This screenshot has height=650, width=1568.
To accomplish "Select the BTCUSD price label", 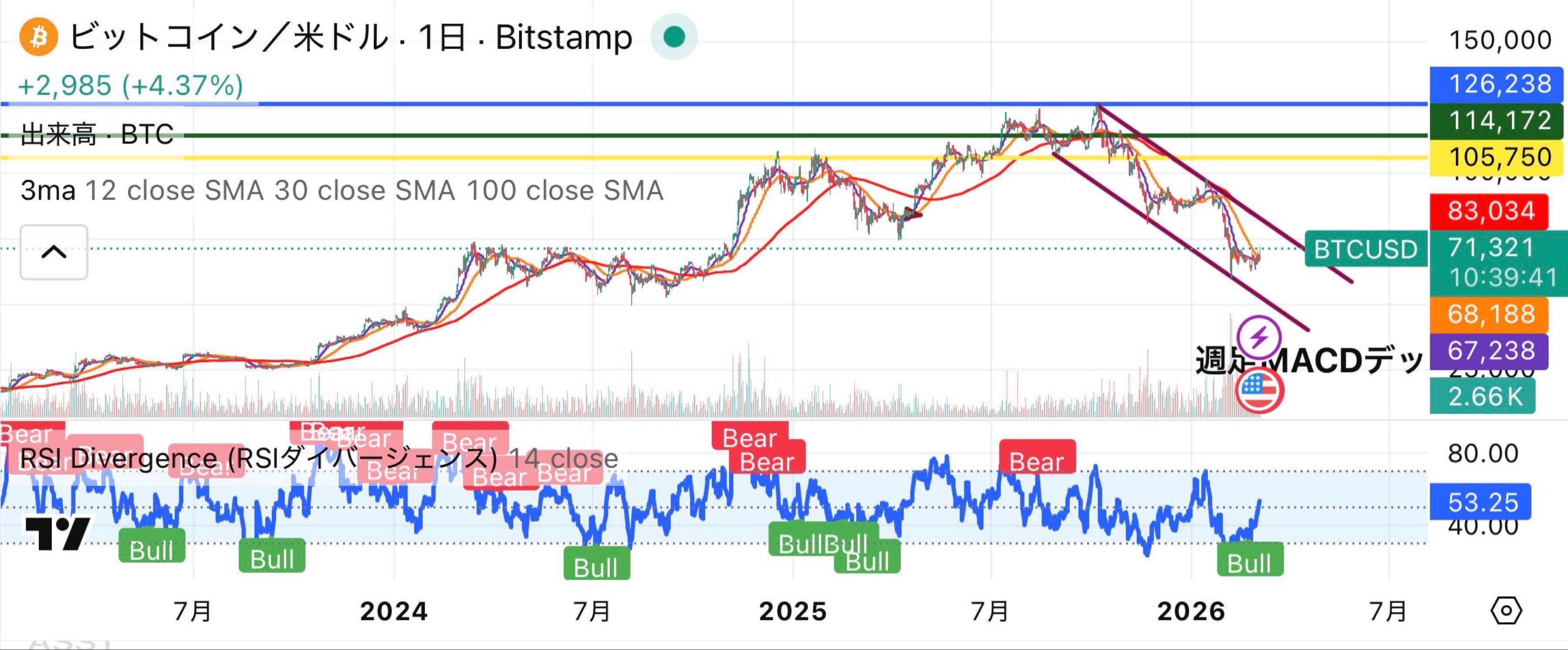I will (1365, 249).
